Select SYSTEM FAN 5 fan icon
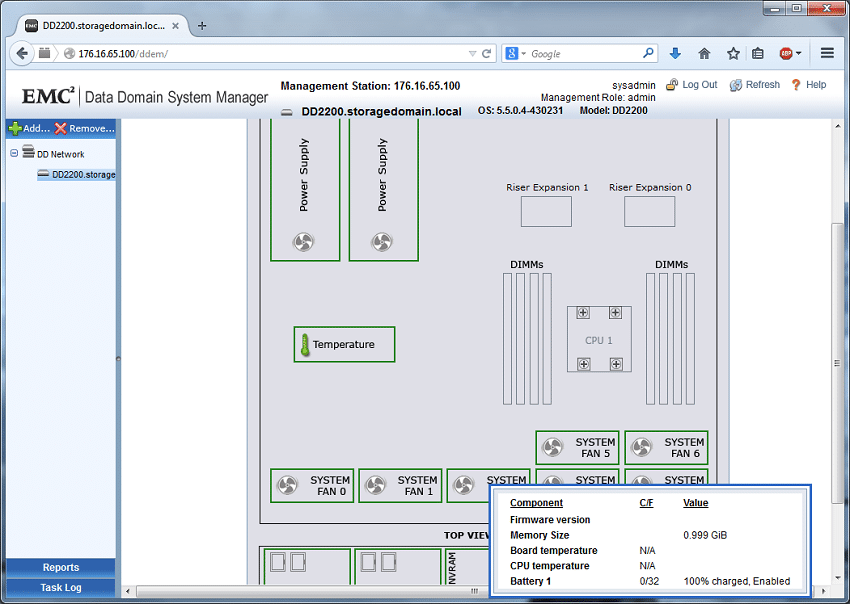This screenshot has width=850, height=604. [x=552, y=447]
